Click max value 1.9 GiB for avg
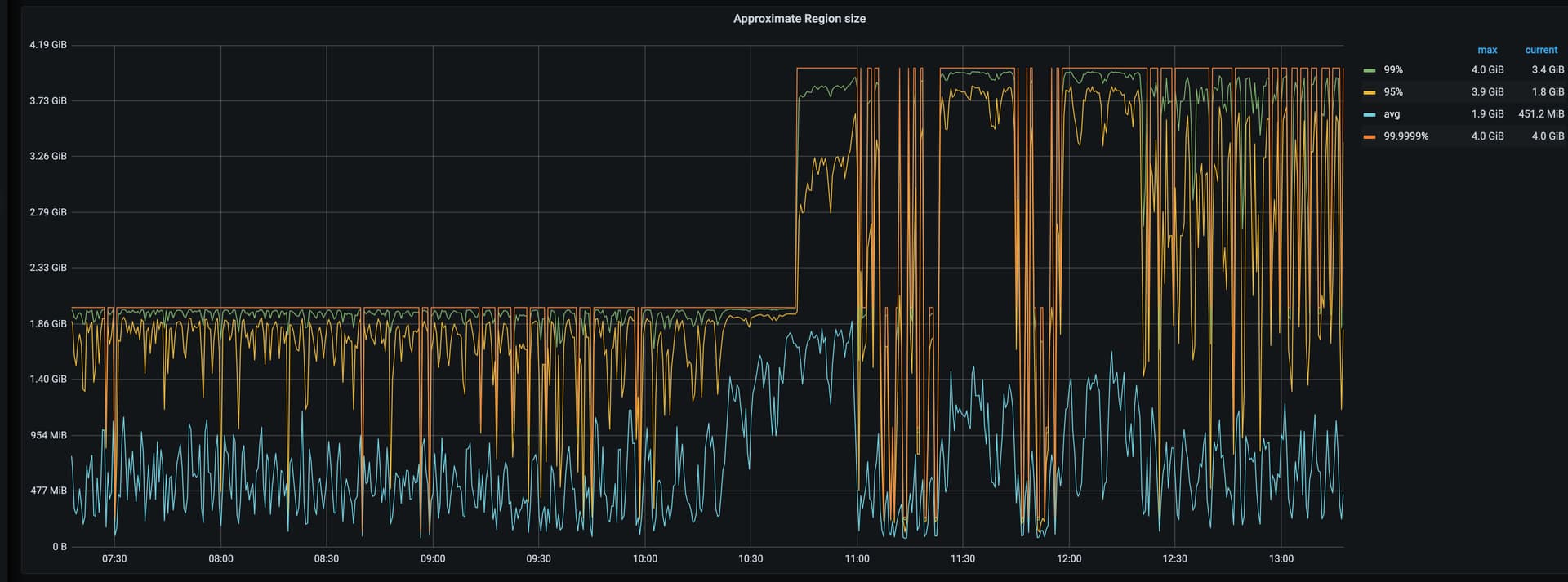The height and width of the screenshot is (582, 1568). coord(1487,114)
